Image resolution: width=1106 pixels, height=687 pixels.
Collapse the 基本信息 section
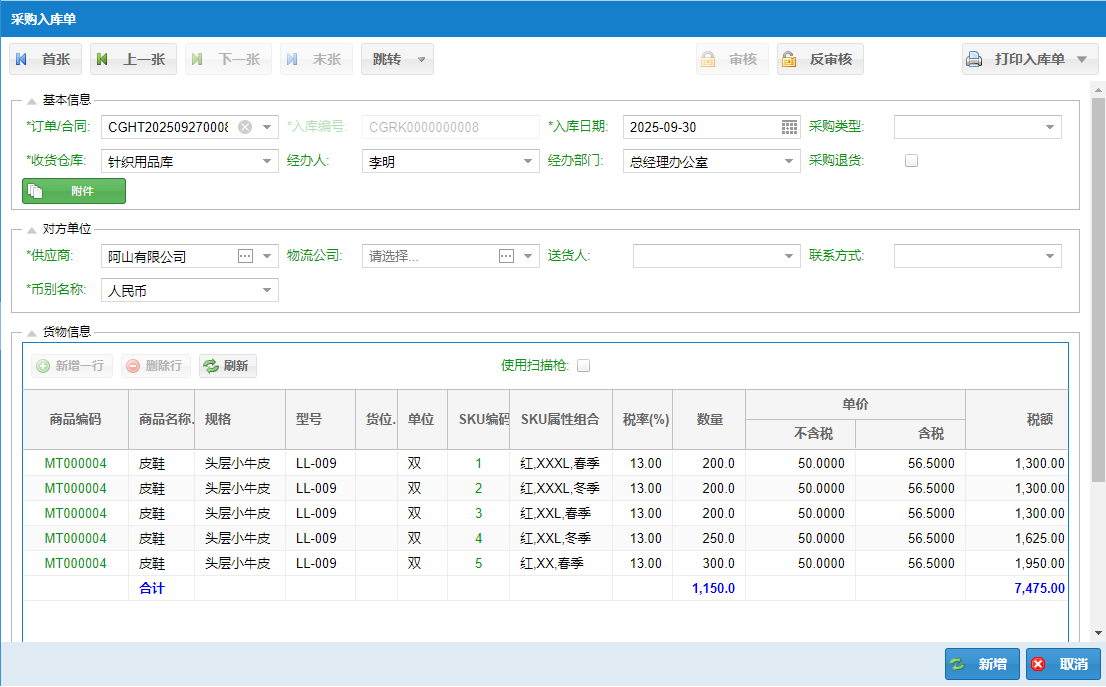pos(32,100)
